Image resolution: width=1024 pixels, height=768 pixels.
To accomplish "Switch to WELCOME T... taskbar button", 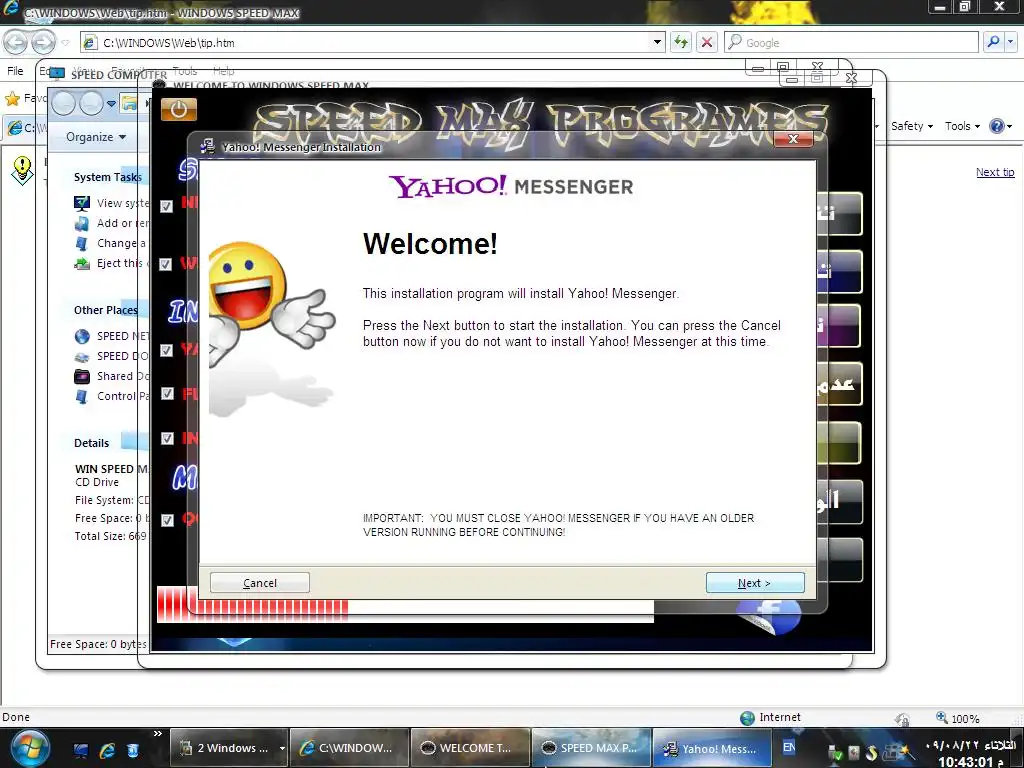I will click(x=471, y=748).
